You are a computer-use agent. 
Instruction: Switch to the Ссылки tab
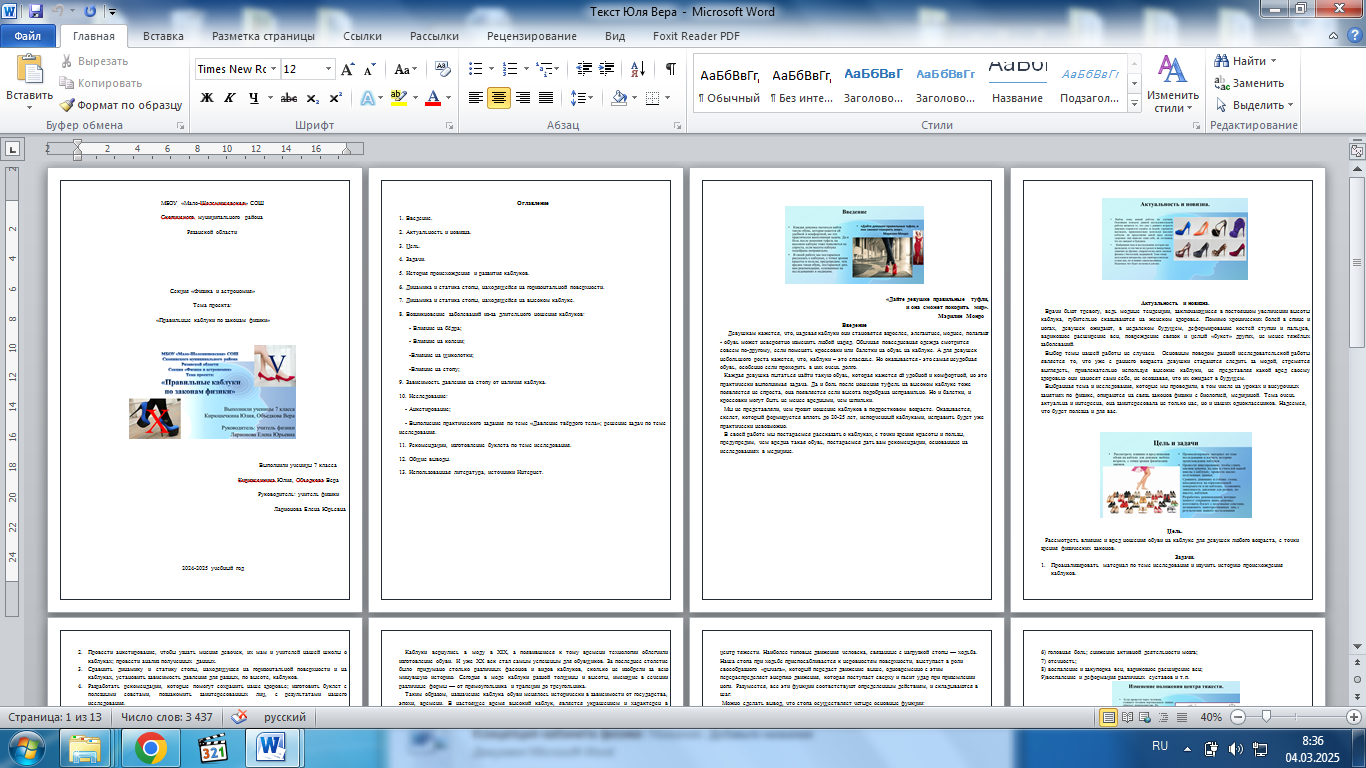[x=362, y=36]
